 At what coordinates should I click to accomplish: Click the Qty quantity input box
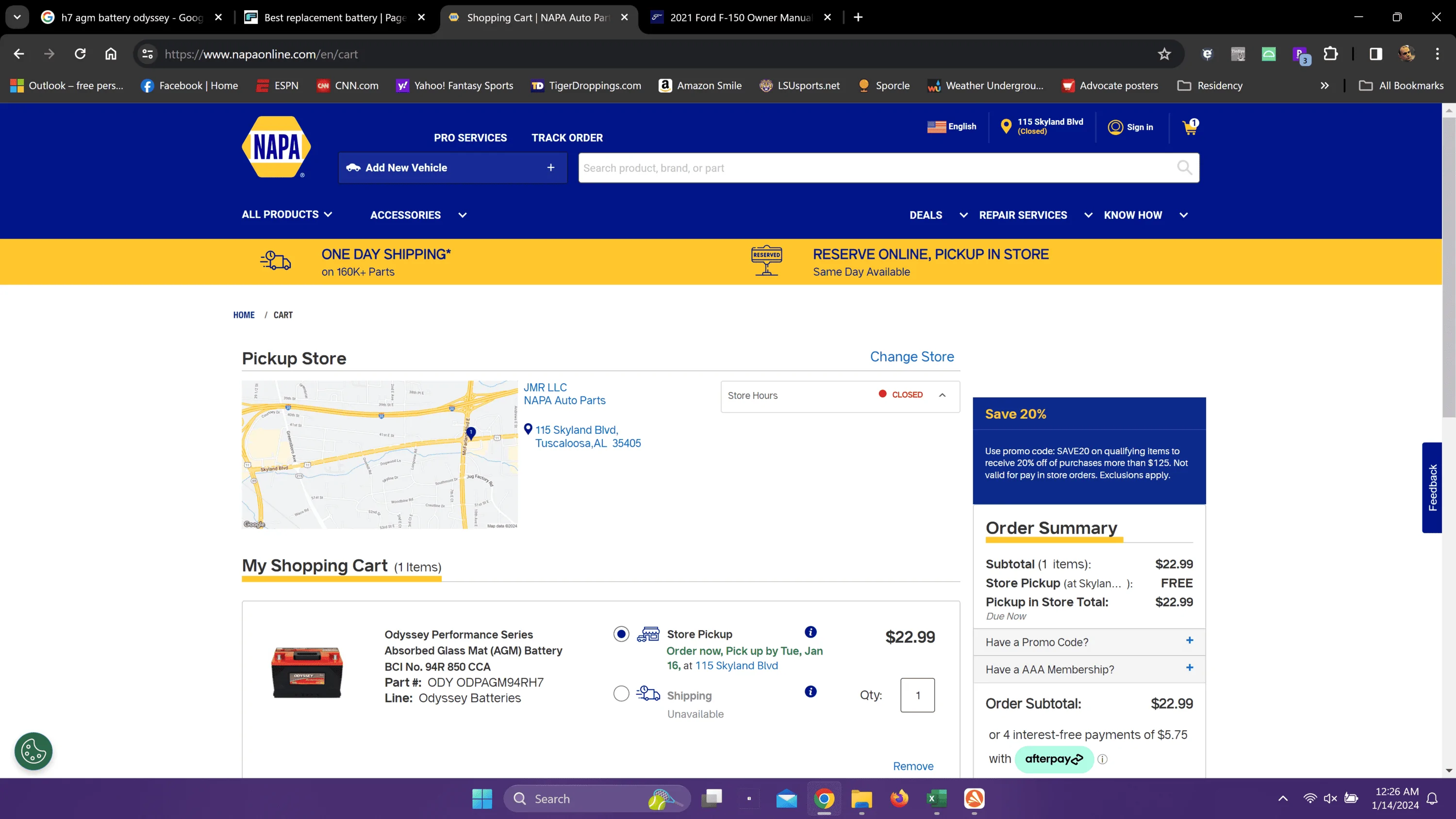pyautogui.click(x=917, y=695)
